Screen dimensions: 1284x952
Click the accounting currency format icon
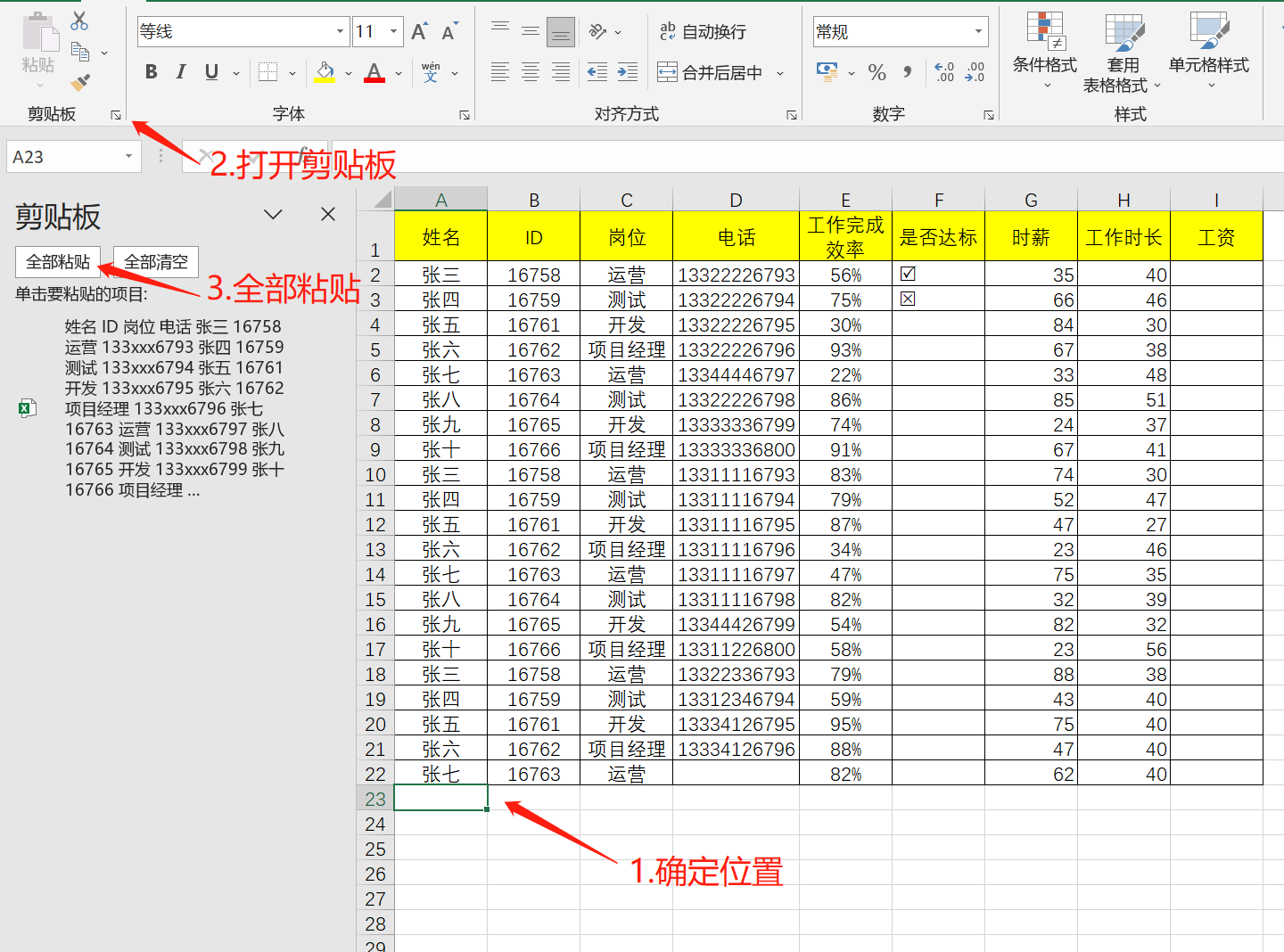[827, 72]
